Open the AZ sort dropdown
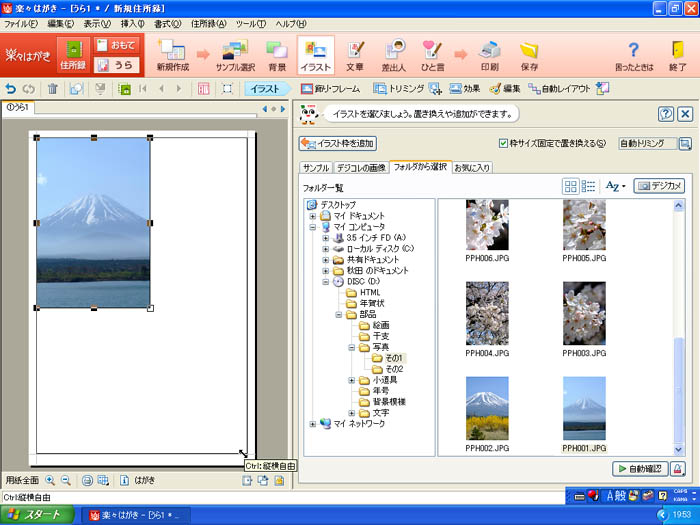This screenshot has width=700, height=525. click(615, 186)
